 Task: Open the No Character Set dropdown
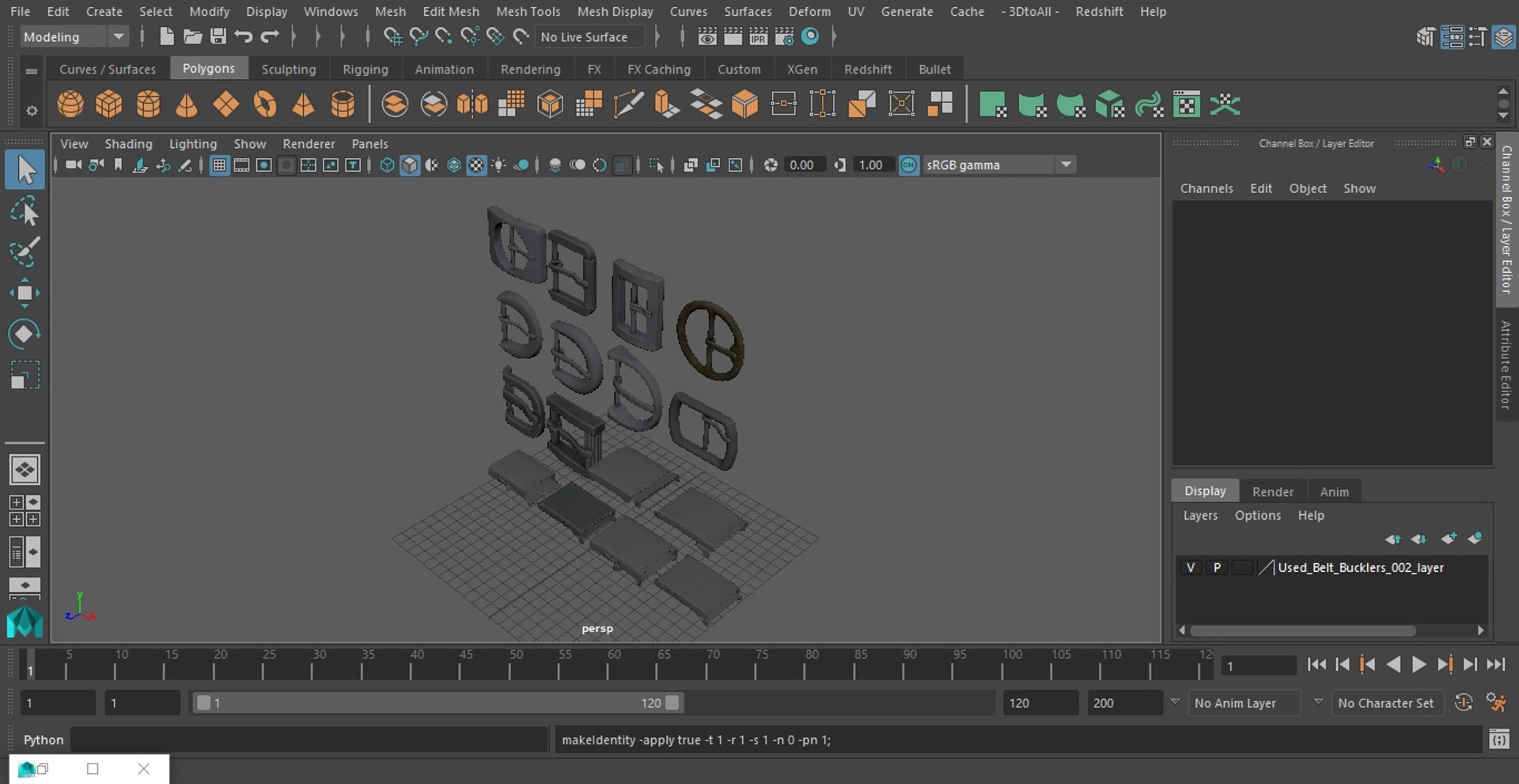point(1389,703)
